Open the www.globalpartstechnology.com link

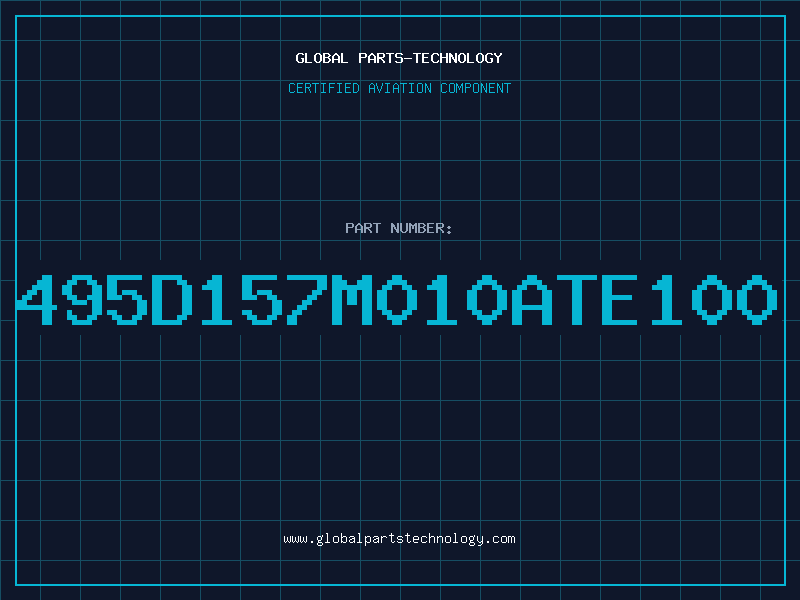pos(399,539)
